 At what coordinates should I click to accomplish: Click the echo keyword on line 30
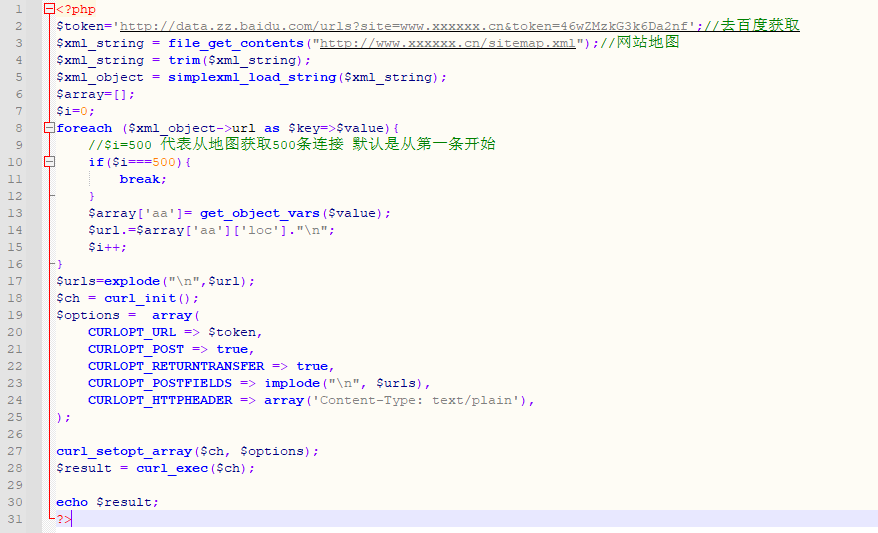72,502
